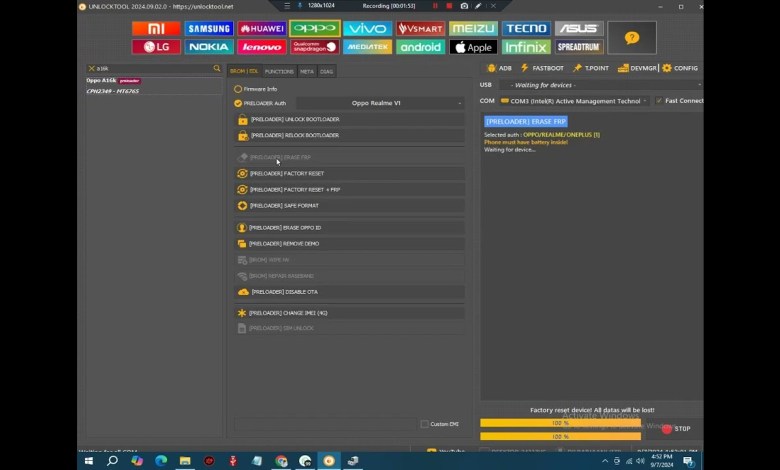Focus the model search field

click(154, 68)
